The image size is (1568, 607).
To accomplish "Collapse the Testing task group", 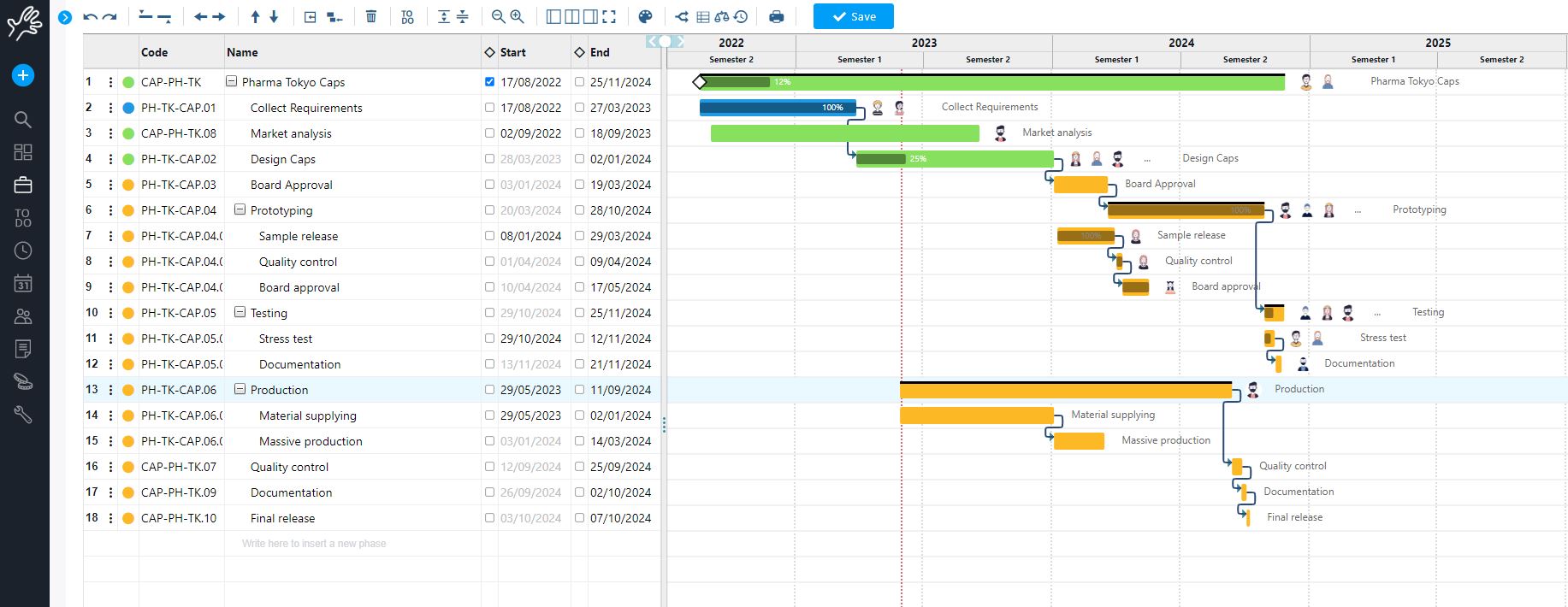I will pyautogui.click(x=240, y=312).
